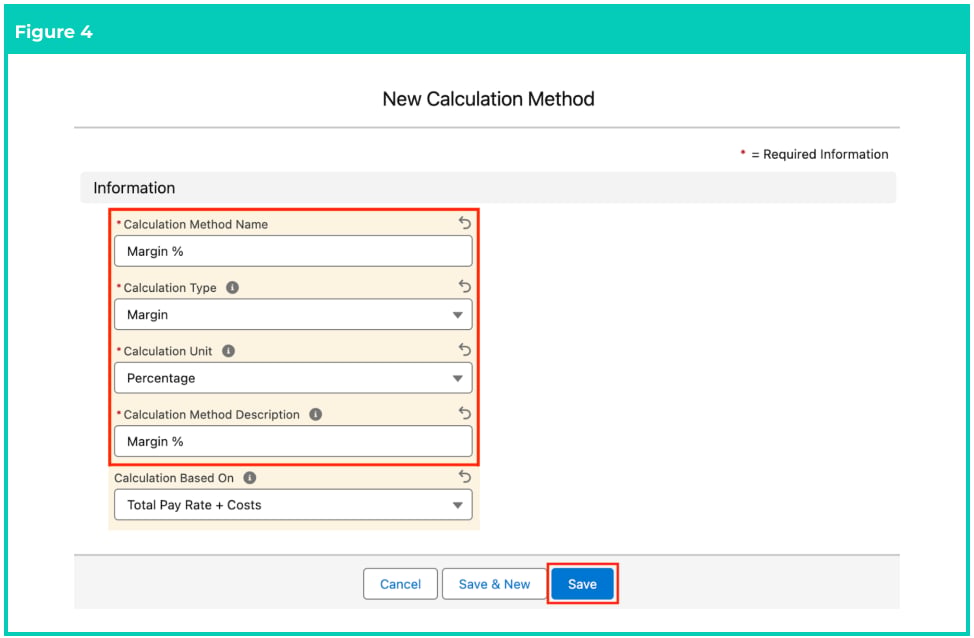
Task: Click the Calculation Method Description input field
Action: 293,441
